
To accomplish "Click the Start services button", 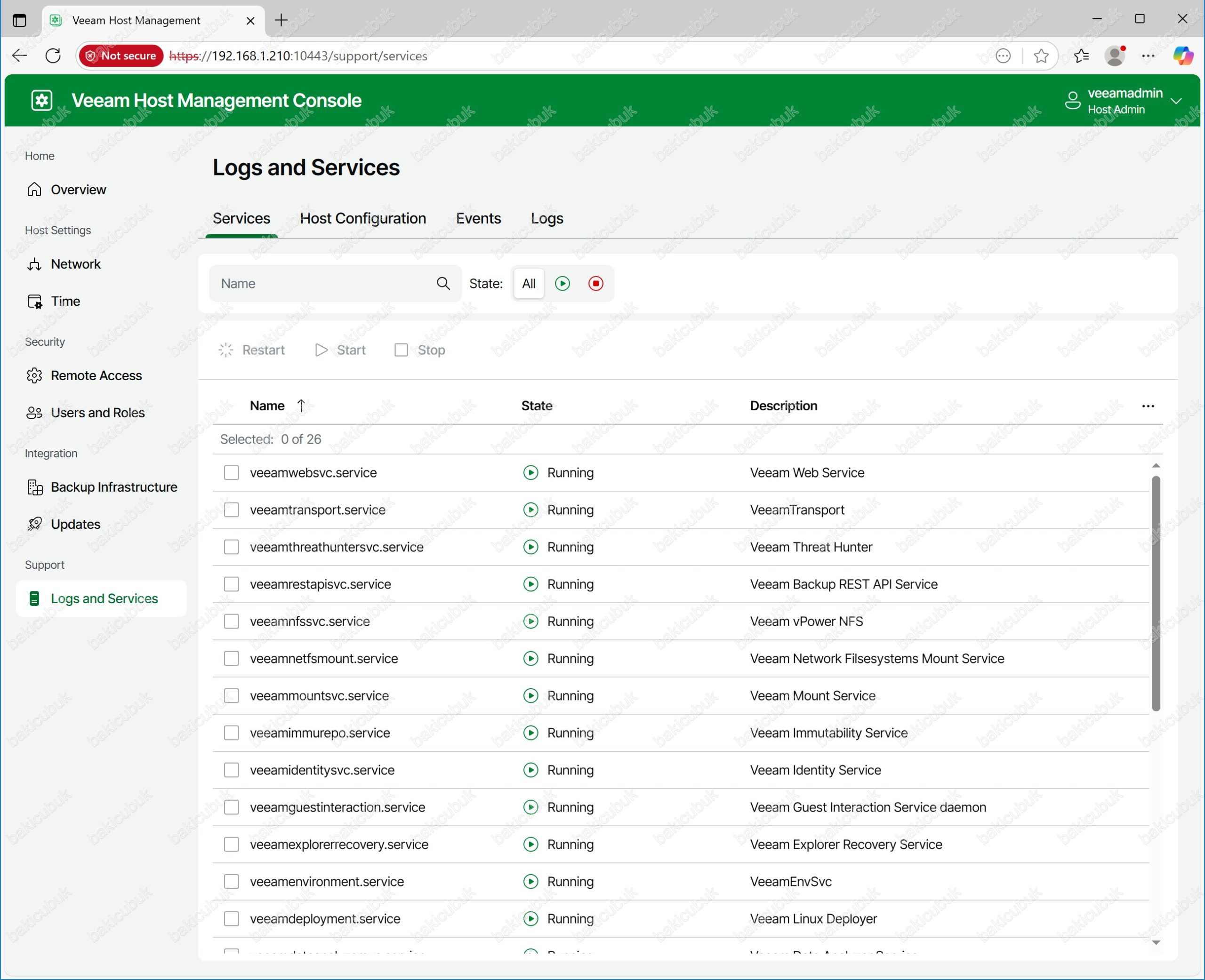I will click(x=340, y=350).
